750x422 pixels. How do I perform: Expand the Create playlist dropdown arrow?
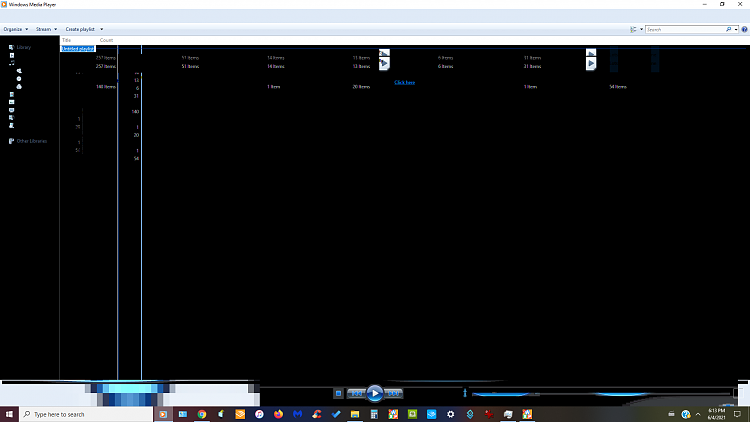101,29
